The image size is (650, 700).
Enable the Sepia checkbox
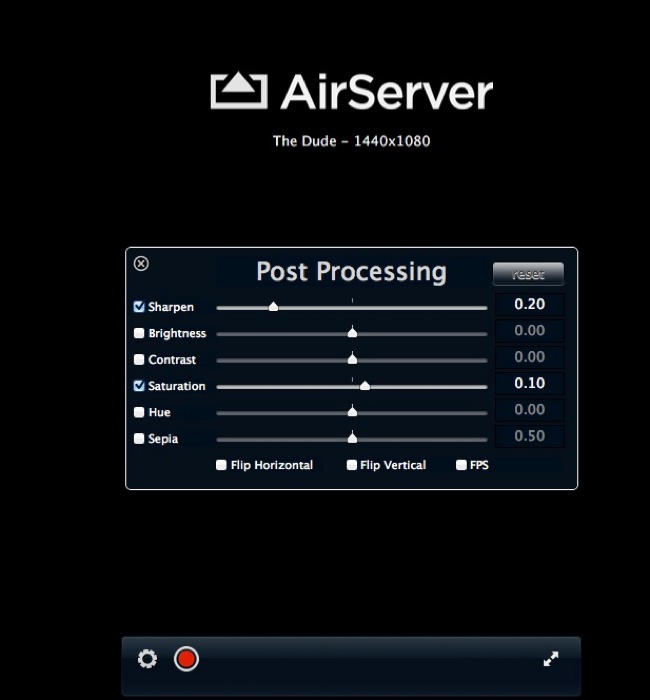tap(139, 438)
